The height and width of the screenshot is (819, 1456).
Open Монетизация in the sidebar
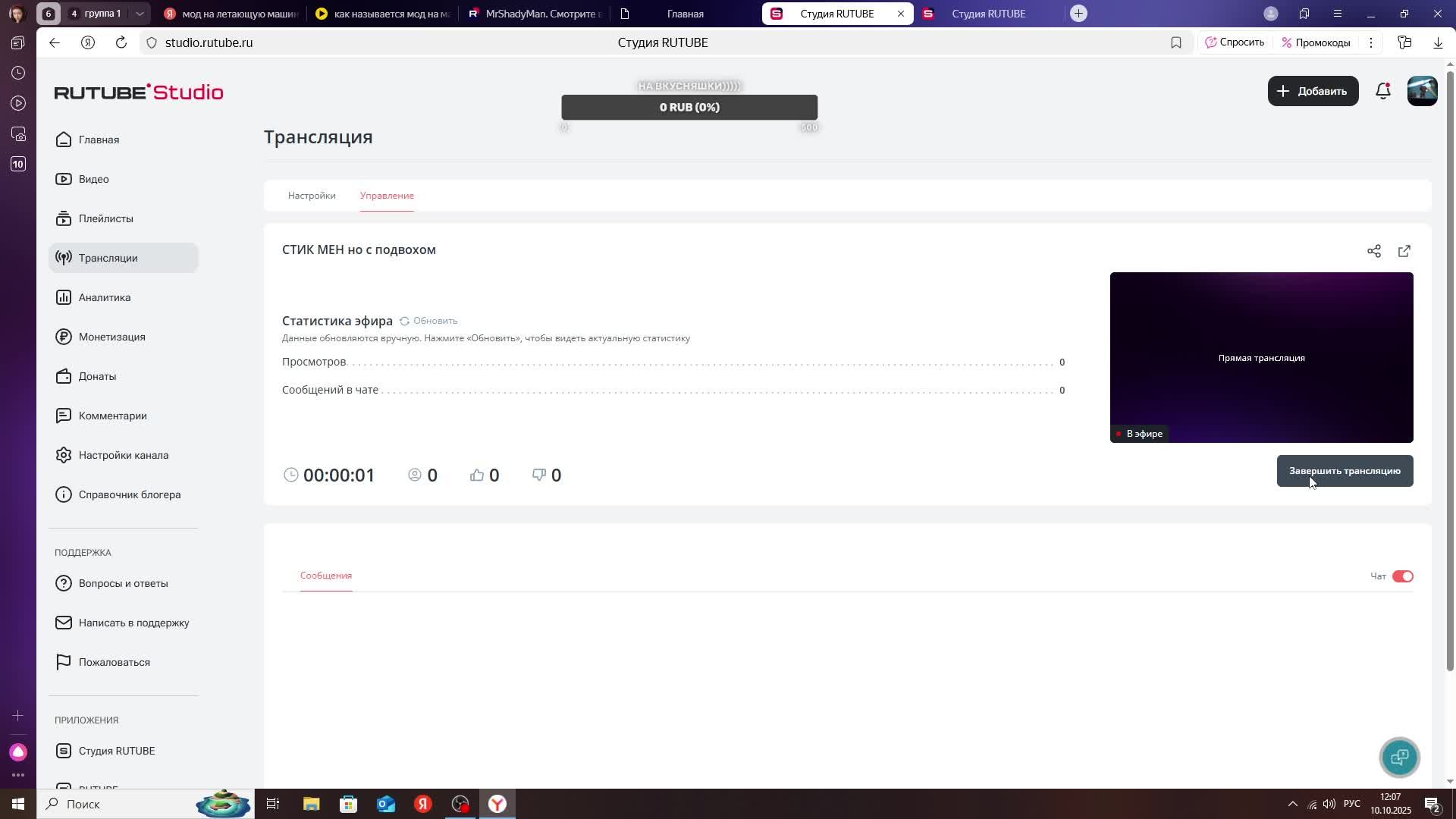(111, 337)
